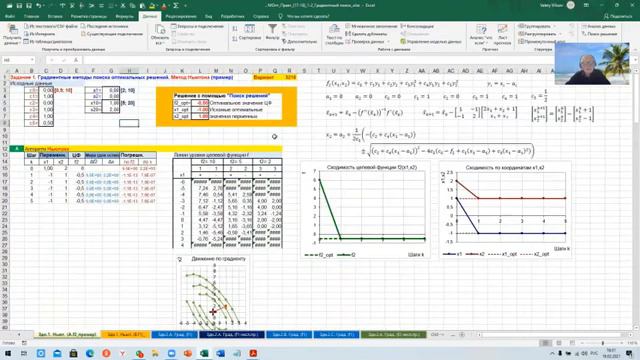The width and height of the screenshot is (640, 360).
Task: Switch to Formulas (Формулы) ribbon tab
Action: (124, 16)
